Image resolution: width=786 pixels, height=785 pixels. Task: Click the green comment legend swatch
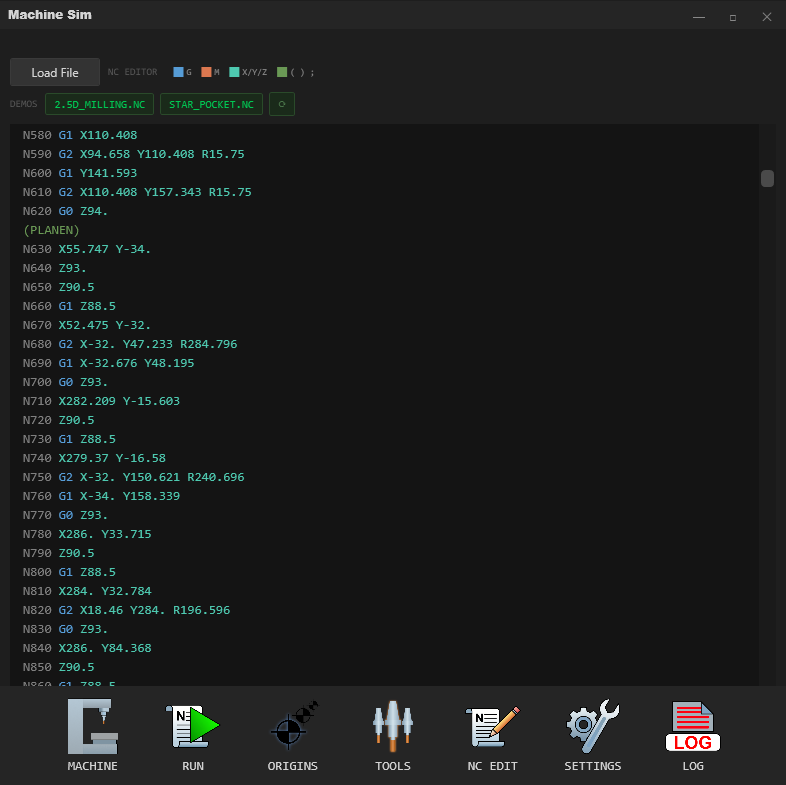(282, 72)
